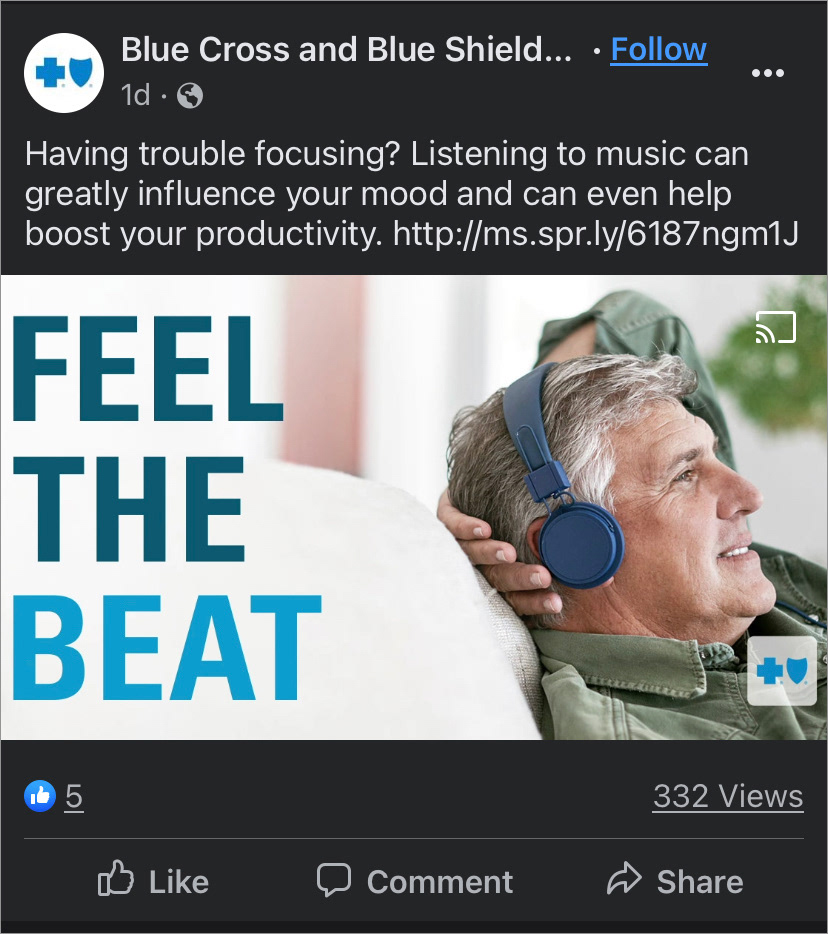Share this post
Image resolution: width=828 pixels, height=934 pixels.
[x=675, y=880]
